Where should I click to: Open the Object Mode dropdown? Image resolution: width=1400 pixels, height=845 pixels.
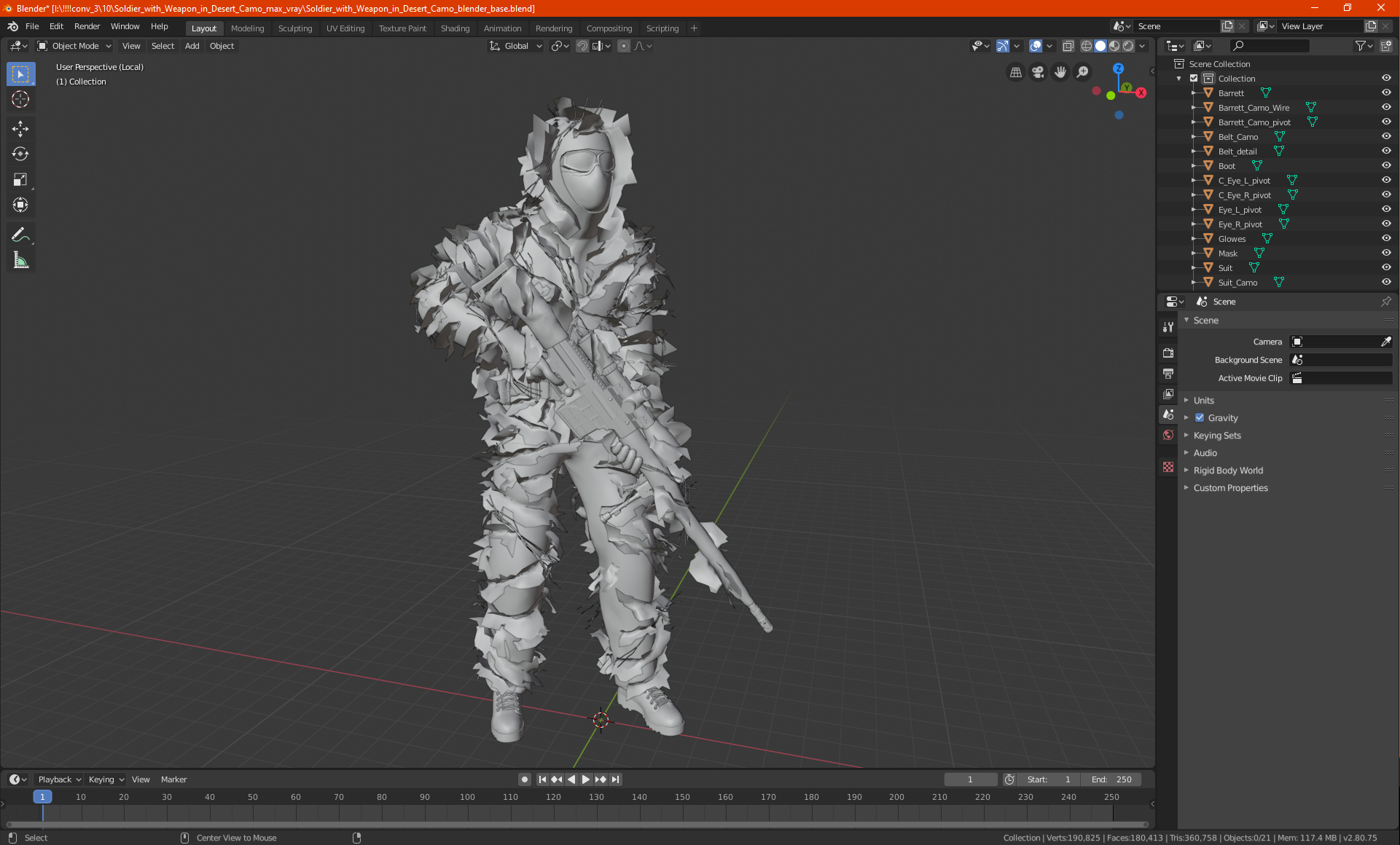pyautogui.click(x=74, y=46)
